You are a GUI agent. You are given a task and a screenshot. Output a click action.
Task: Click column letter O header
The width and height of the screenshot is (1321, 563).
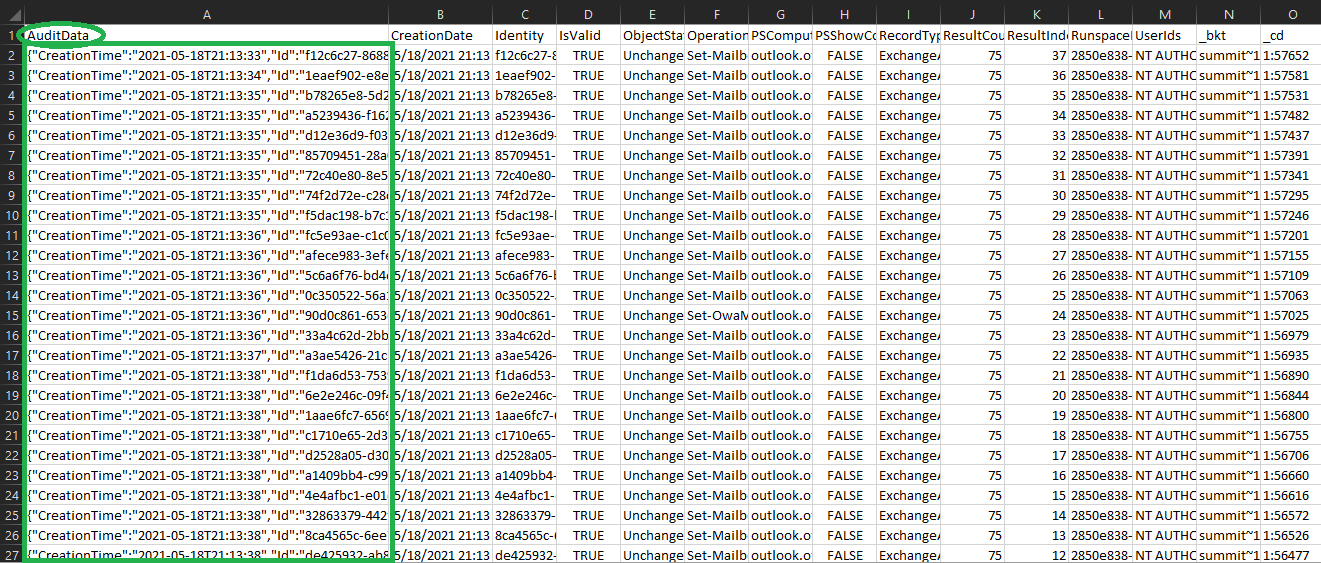pyautogui.click(x=1291, y=14)
